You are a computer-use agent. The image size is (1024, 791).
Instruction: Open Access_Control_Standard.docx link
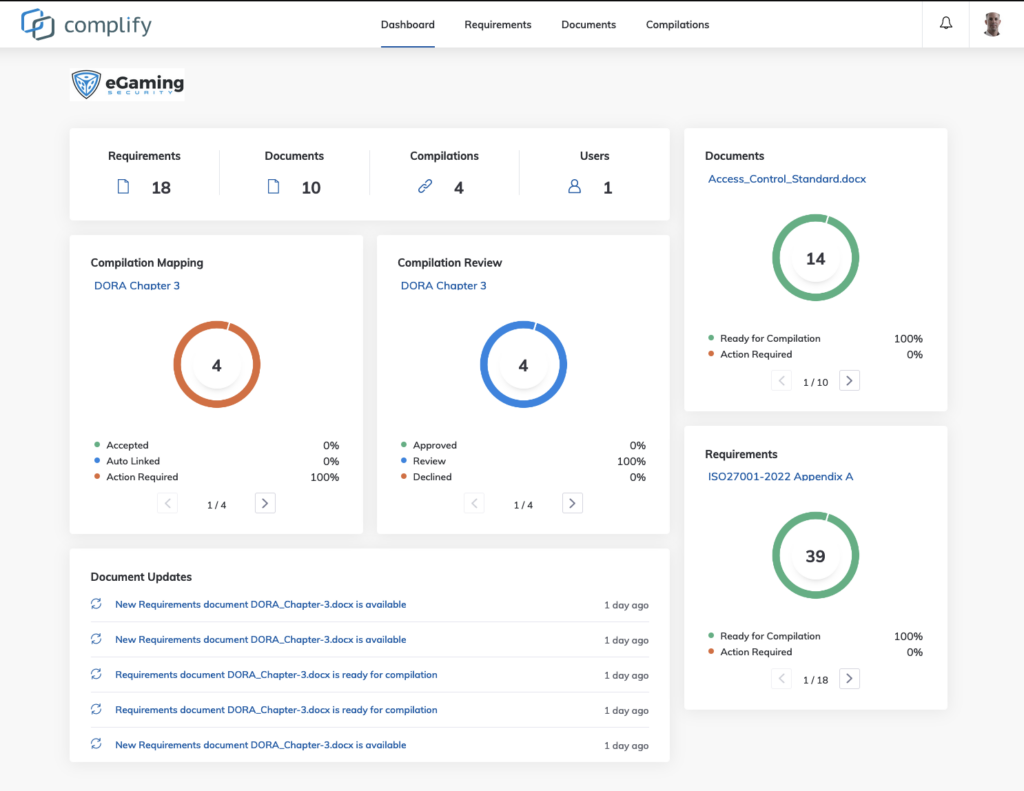click(x=786, y=179)
